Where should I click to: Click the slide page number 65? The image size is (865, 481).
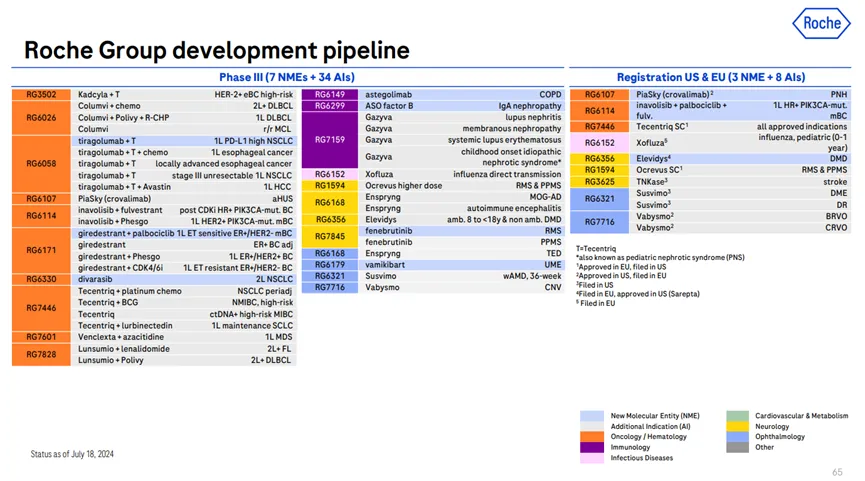point(837,471)
